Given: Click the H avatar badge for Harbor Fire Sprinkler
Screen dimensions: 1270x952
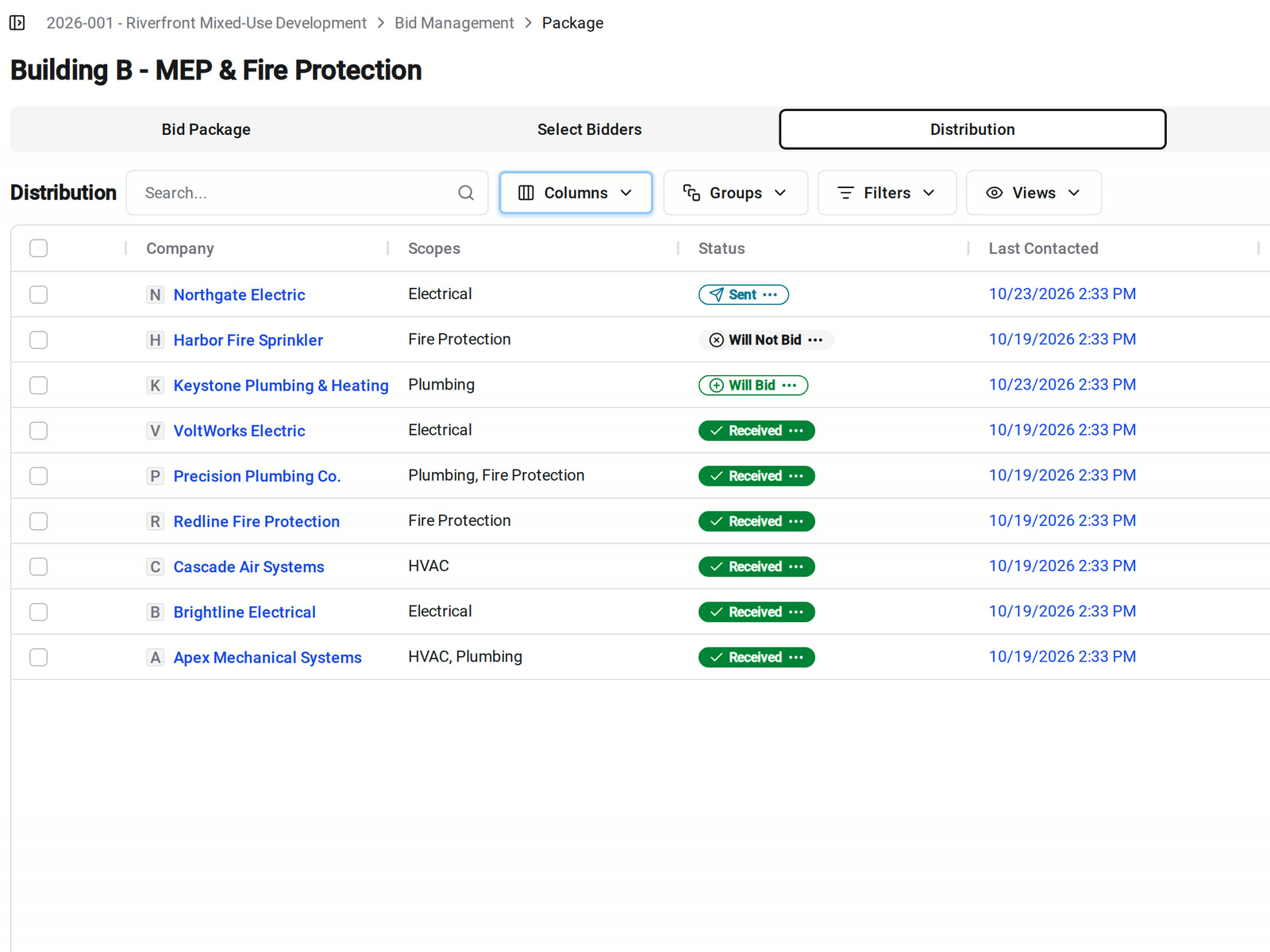Looking at the screenshot, I should tap(156, 340).
